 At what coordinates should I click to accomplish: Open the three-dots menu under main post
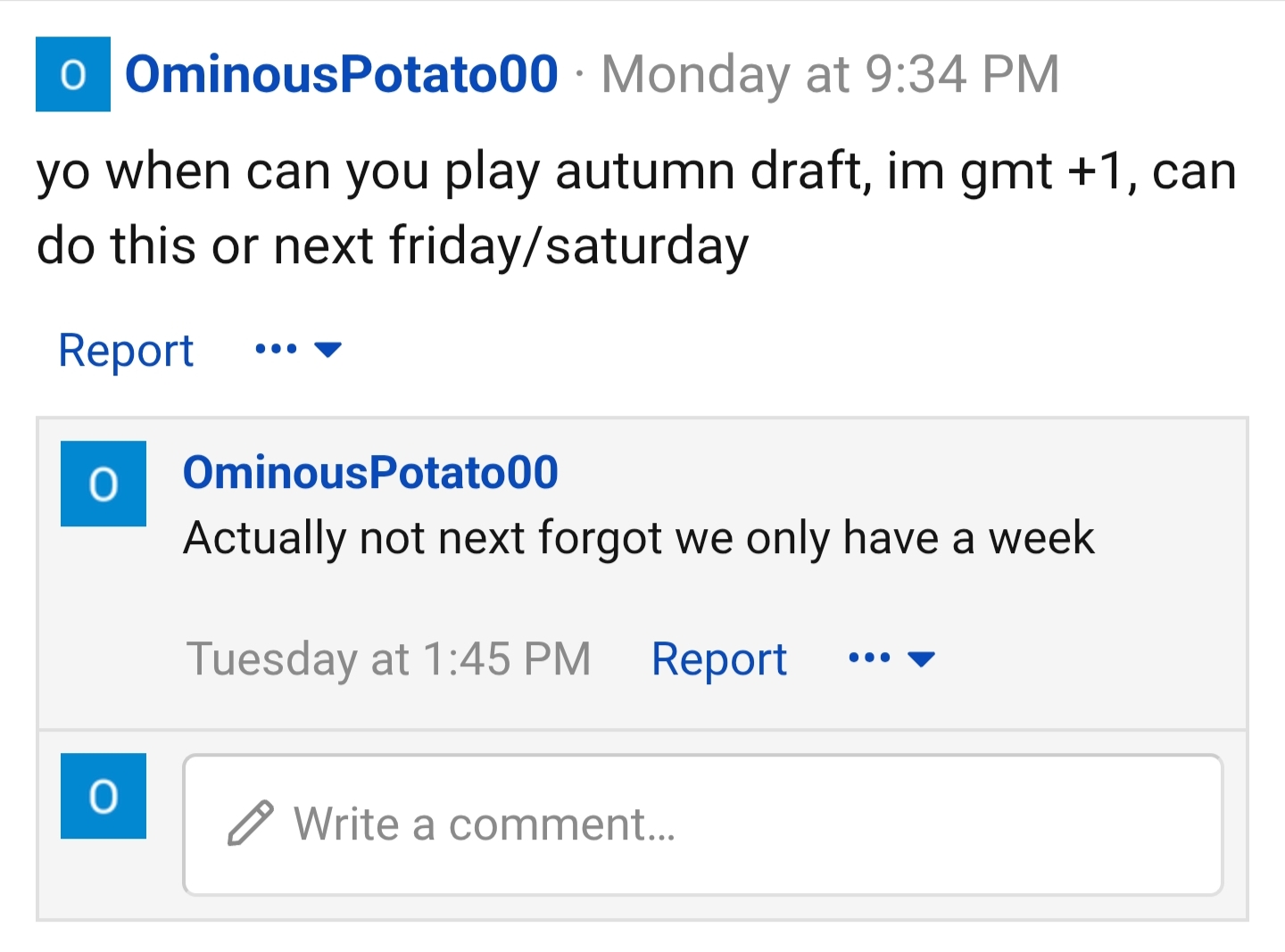(x=276, y=349)
